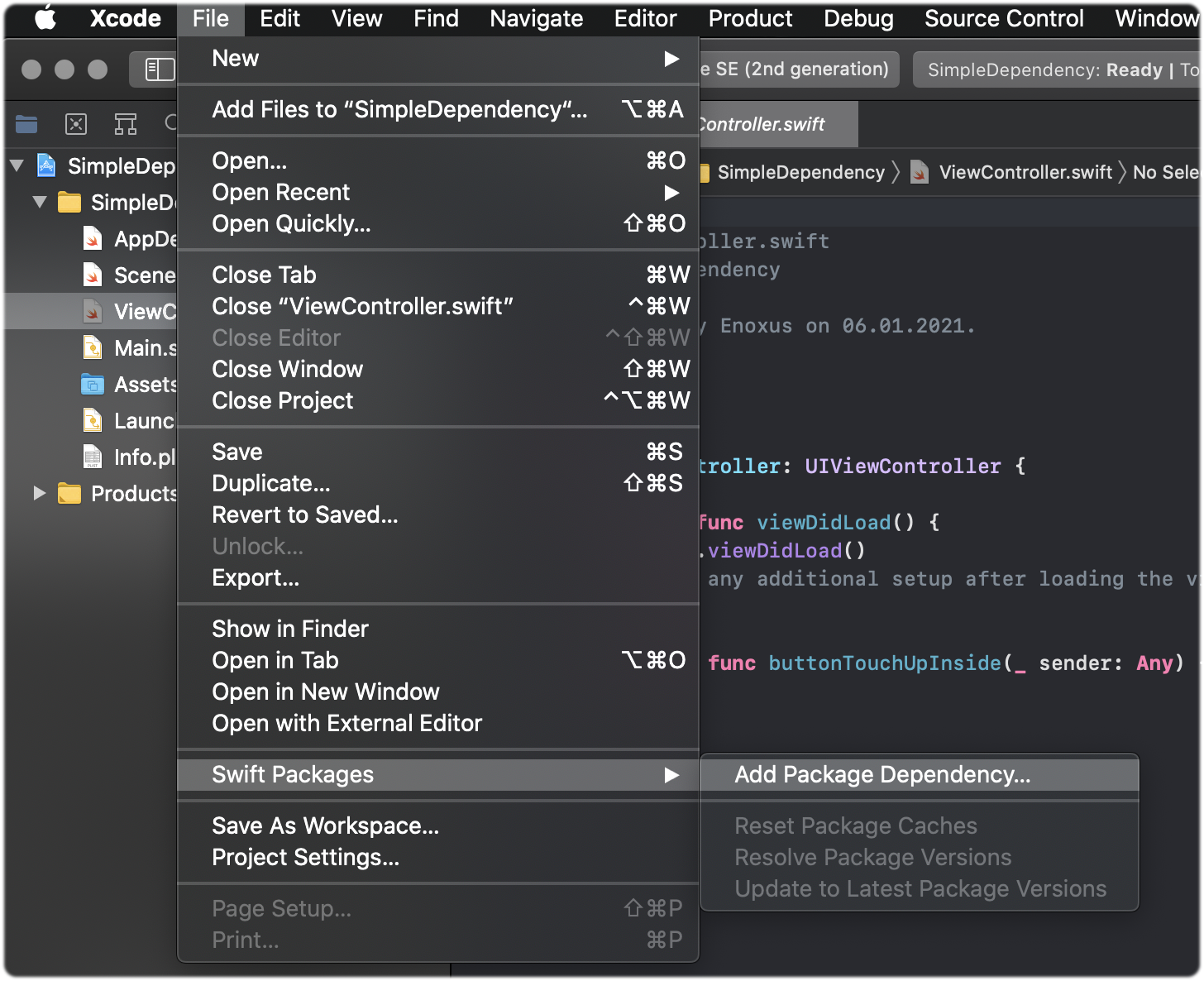Expand the Open Recent submenu
1204x981 pixels.
pos(438,192)
